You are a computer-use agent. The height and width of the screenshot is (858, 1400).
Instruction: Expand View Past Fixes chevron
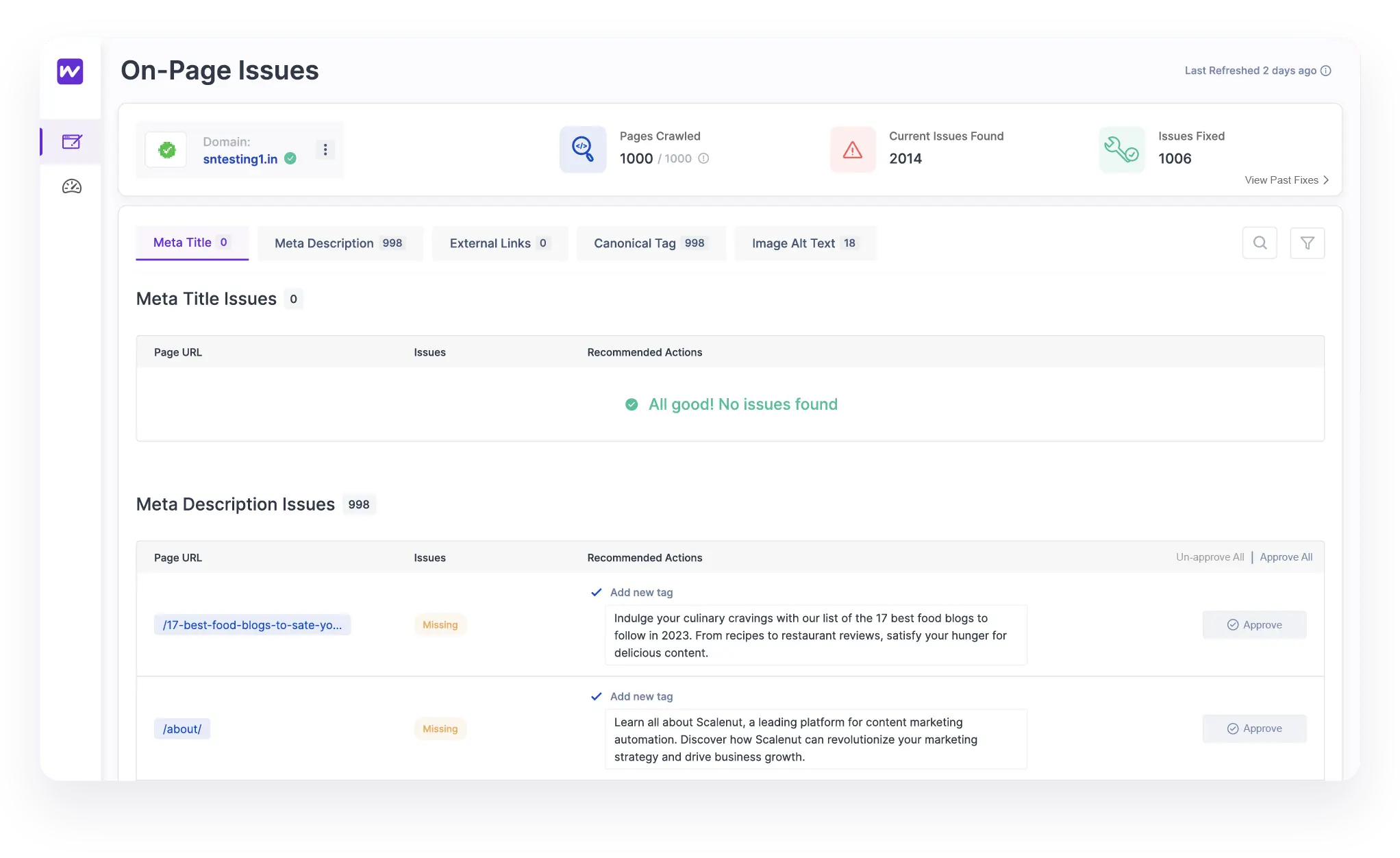1326,180
